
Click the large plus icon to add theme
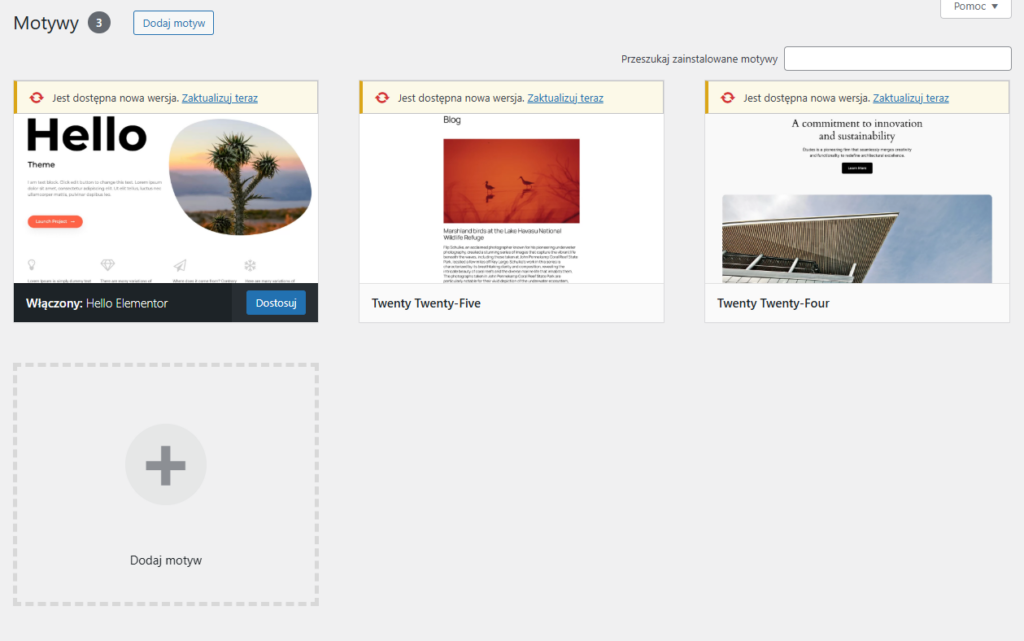click(166, 465)
